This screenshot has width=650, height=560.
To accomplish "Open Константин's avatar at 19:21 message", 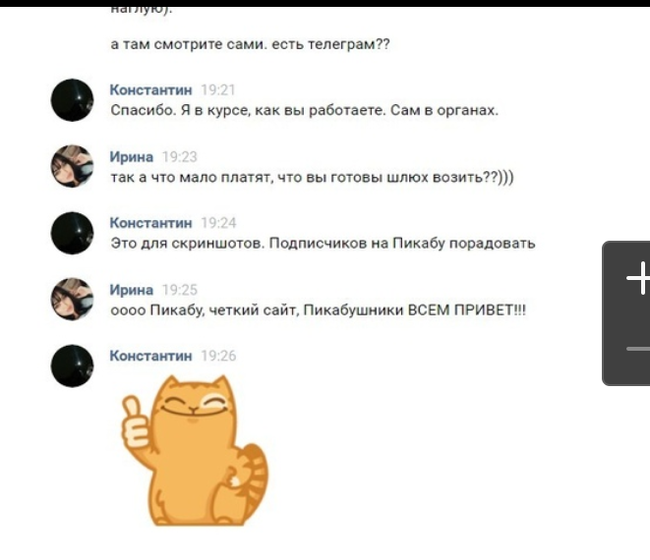I will tap(72, 100).
